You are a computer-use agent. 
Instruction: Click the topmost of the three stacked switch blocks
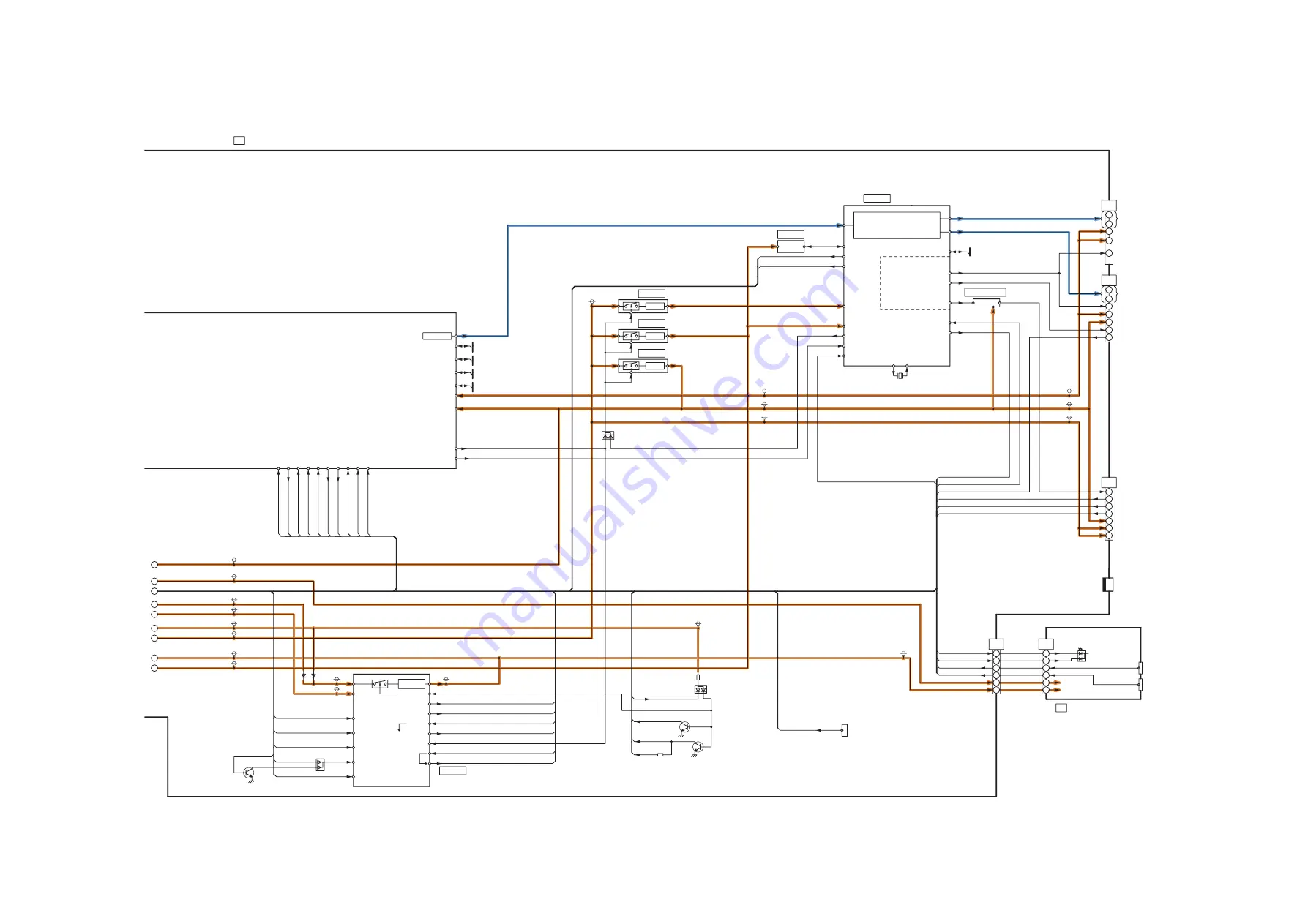click(x=643, y=306)
